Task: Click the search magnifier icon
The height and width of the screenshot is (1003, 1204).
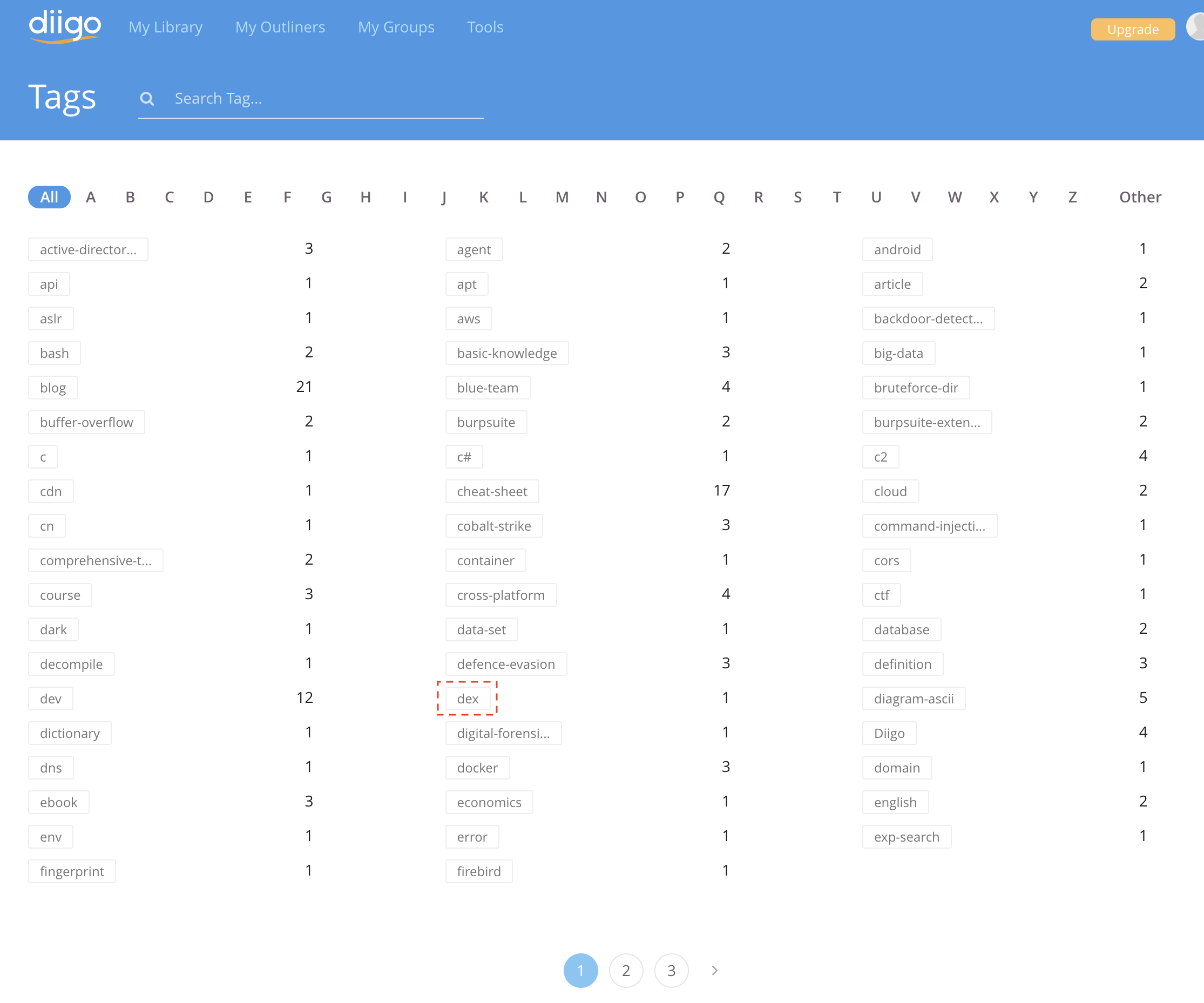Action: (x=147, y=99)
